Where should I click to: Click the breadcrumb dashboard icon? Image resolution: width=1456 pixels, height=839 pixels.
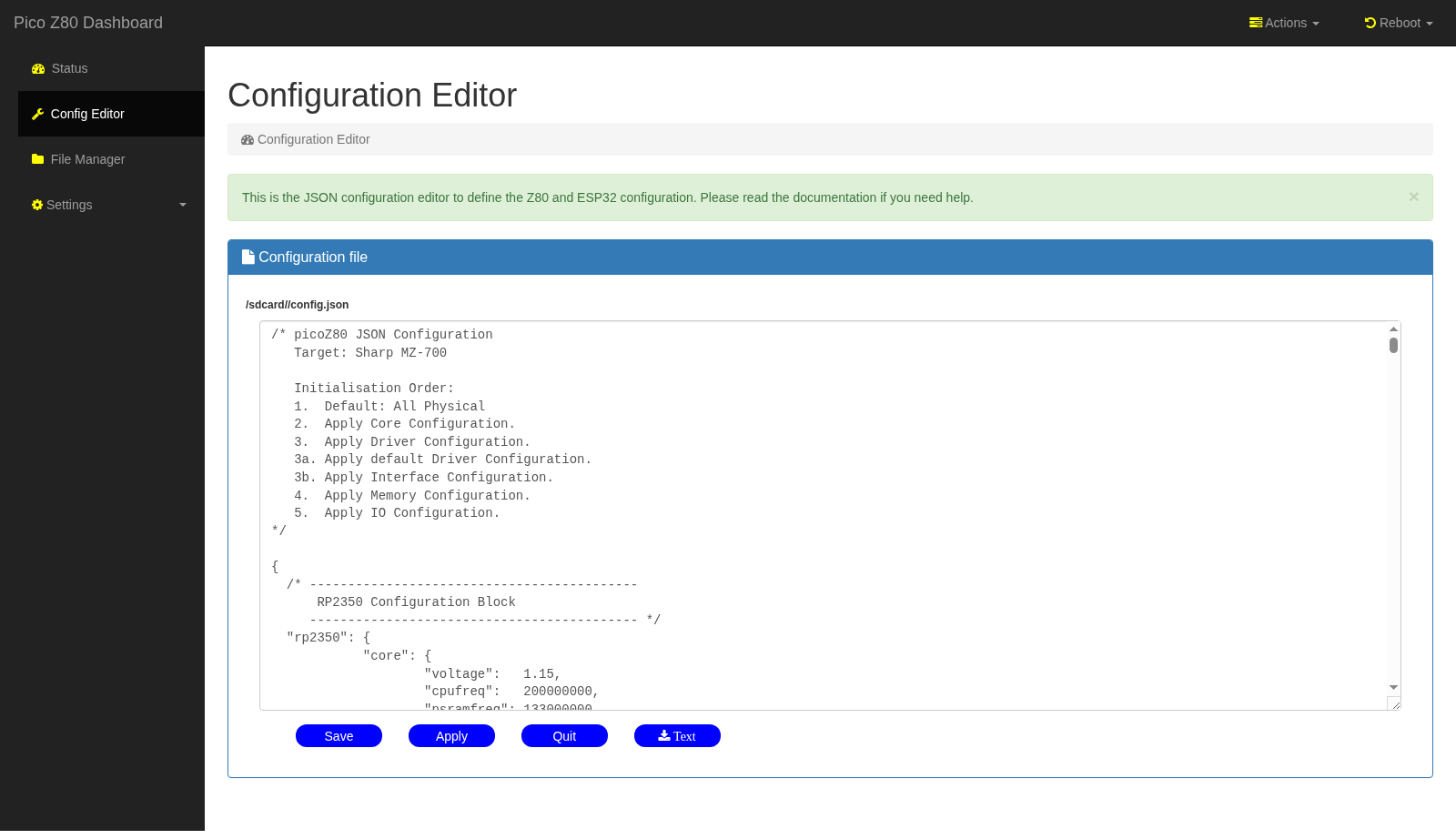(247, 139)
